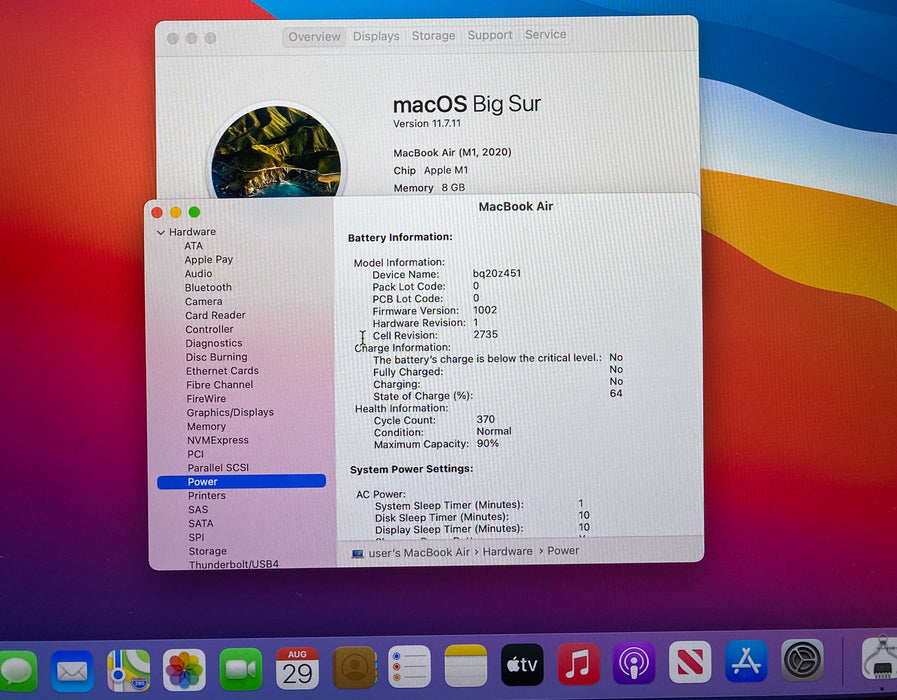Click the Firmware Version value 1002
Viewport: 897px width, 700px height.
pyautogui.click(x=485, y=310)
